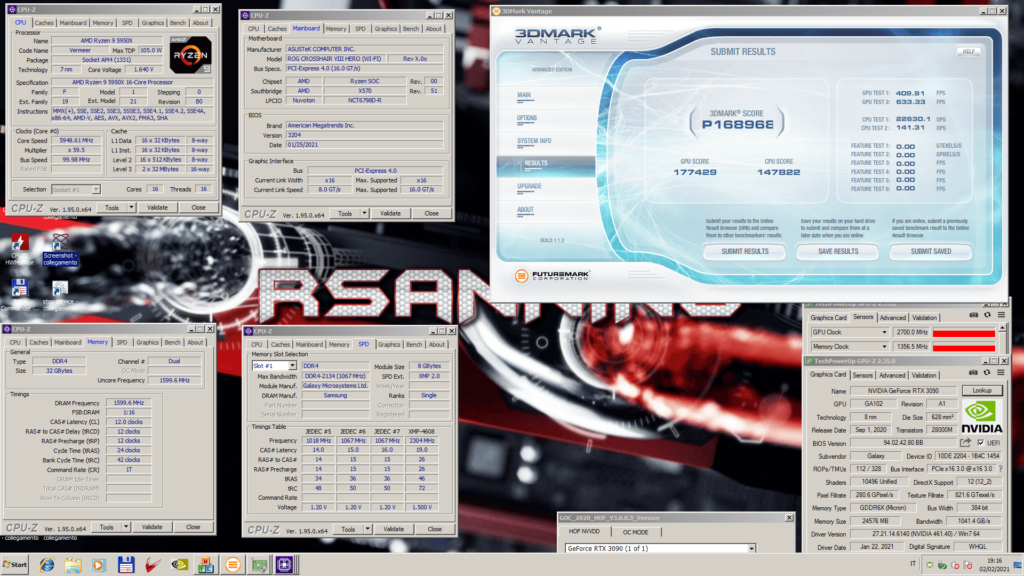
Task: Open Validation tab in GPU-Z Sensors window
Action: 924,318
